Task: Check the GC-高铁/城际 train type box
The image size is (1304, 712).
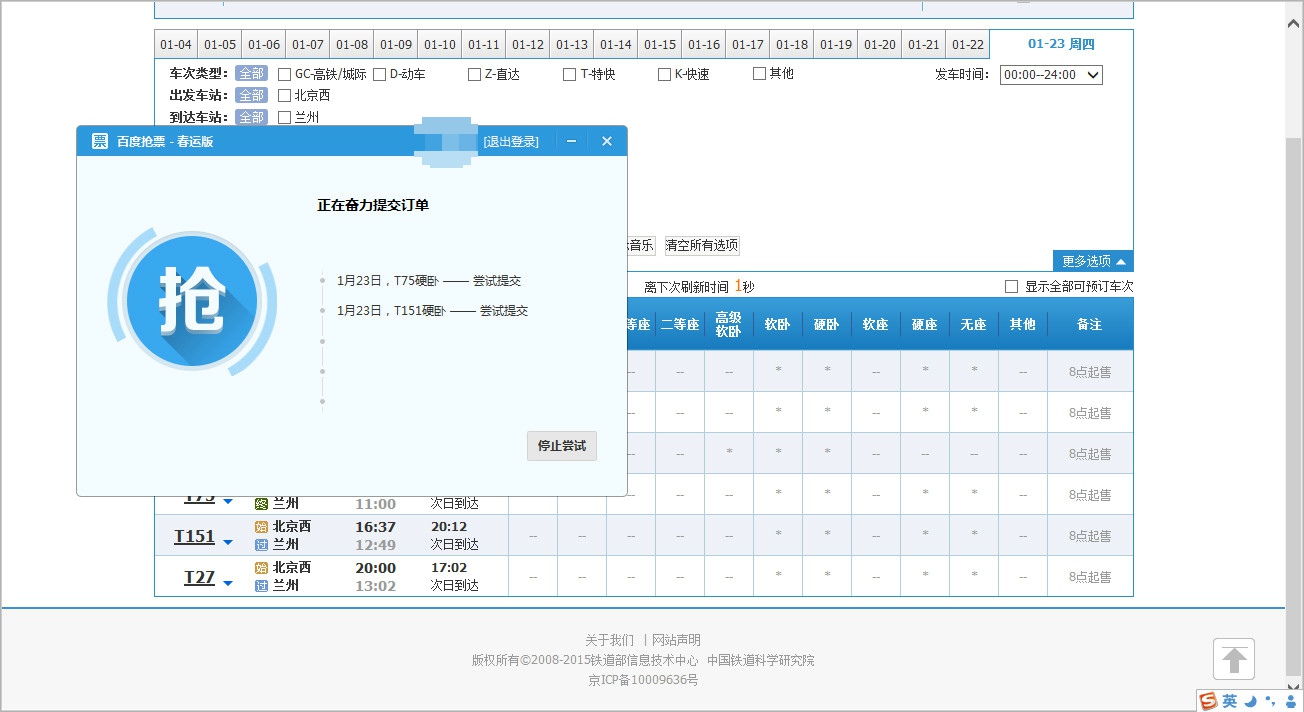Action: (x=284, y=74)
